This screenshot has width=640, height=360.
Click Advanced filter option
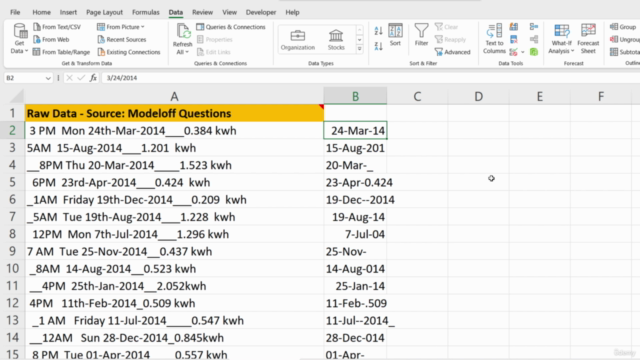click(453, 52)
